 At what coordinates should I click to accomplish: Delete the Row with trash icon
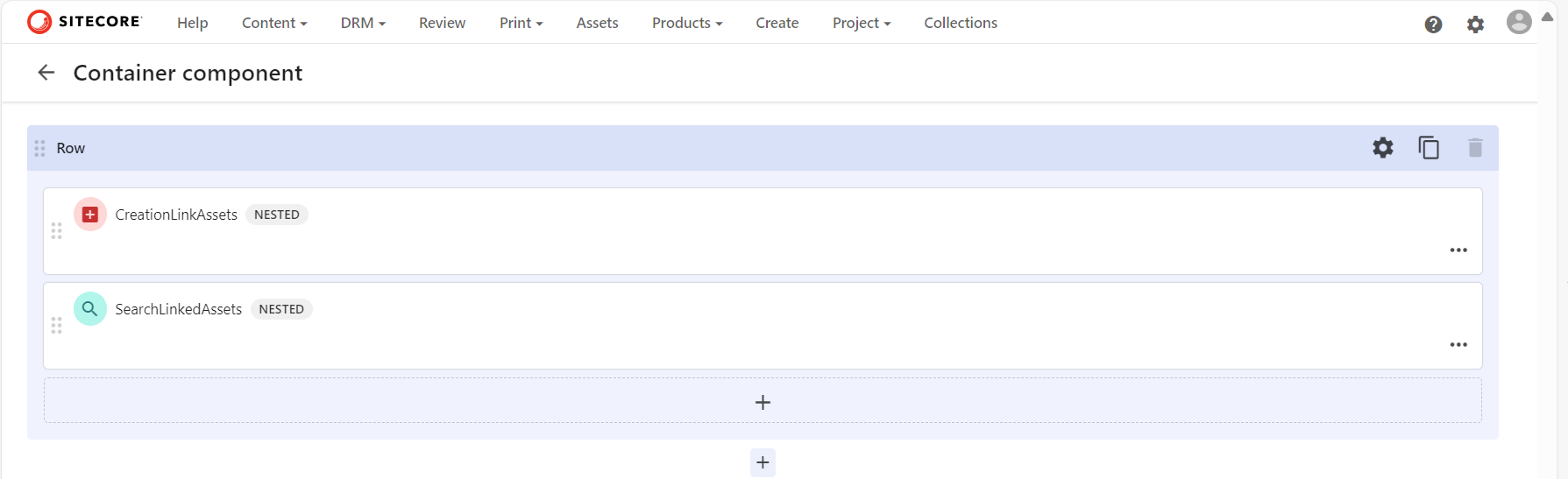[1475, 148]
